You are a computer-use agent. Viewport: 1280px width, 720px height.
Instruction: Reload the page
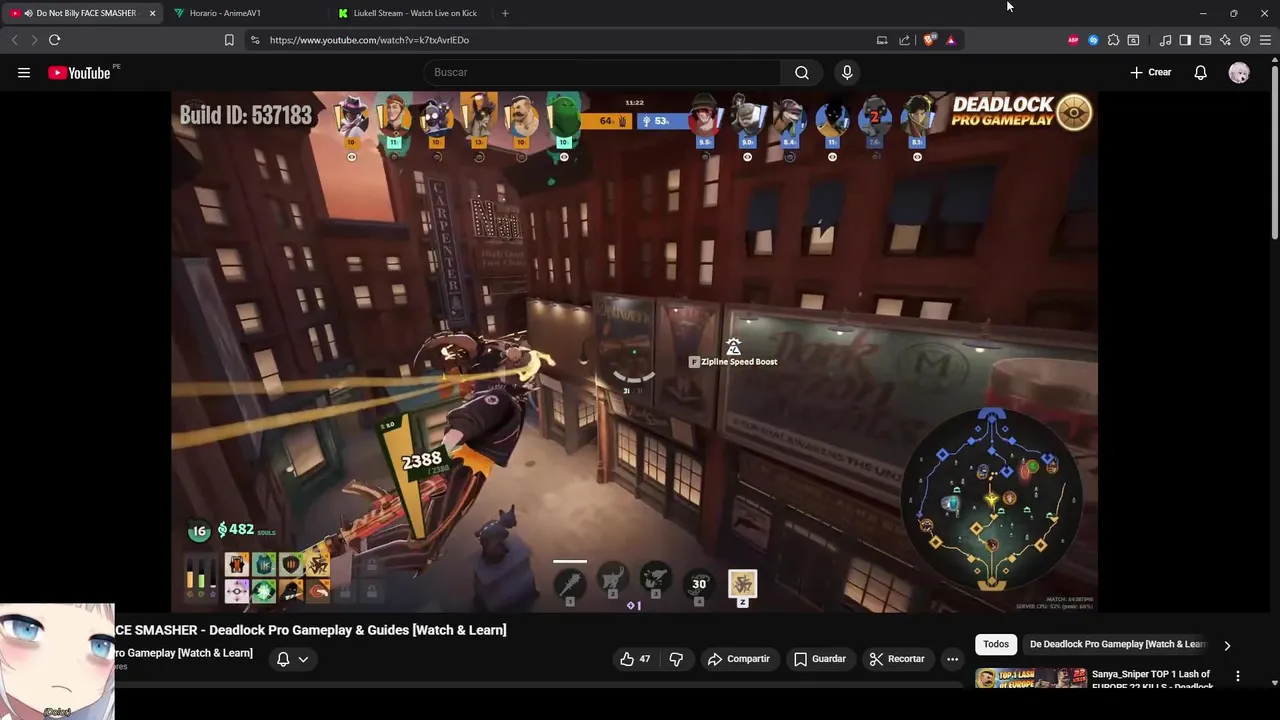(54, 40)
